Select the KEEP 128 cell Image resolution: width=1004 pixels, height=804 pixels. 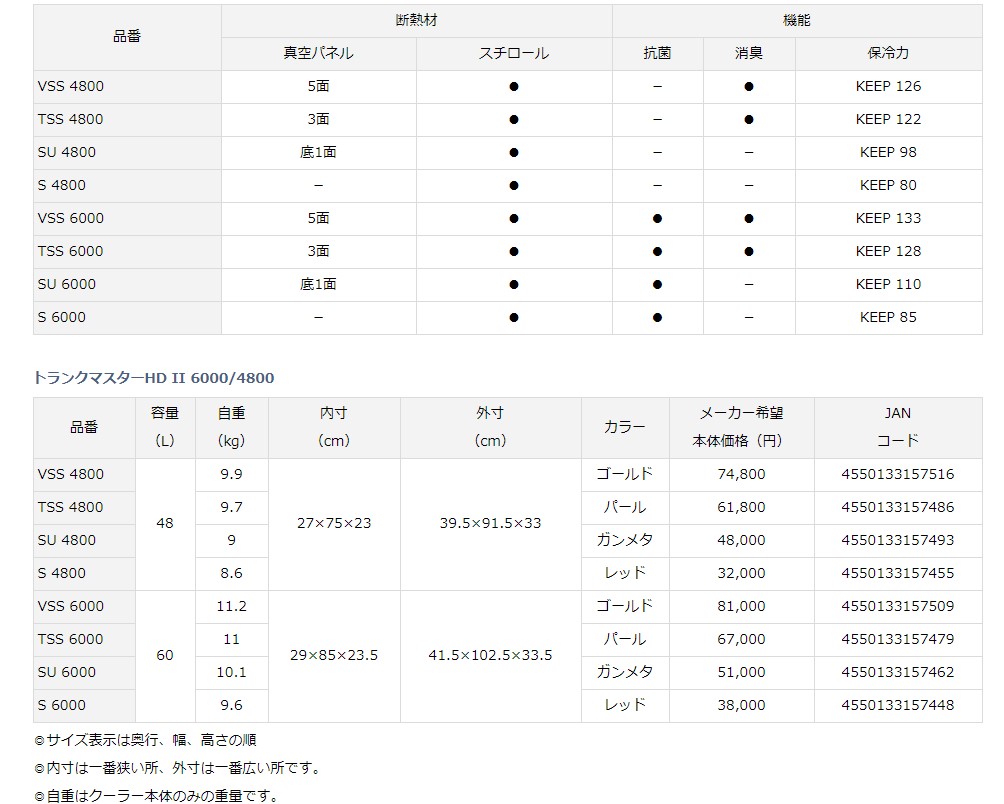[x=889, y=252]
